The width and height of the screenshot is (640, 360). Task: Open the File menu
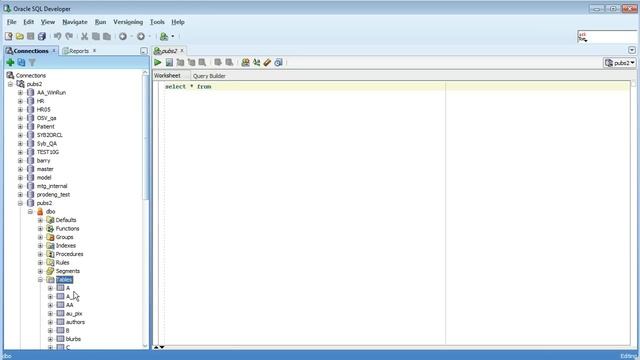pyautogui.click(x=11, y=22)
